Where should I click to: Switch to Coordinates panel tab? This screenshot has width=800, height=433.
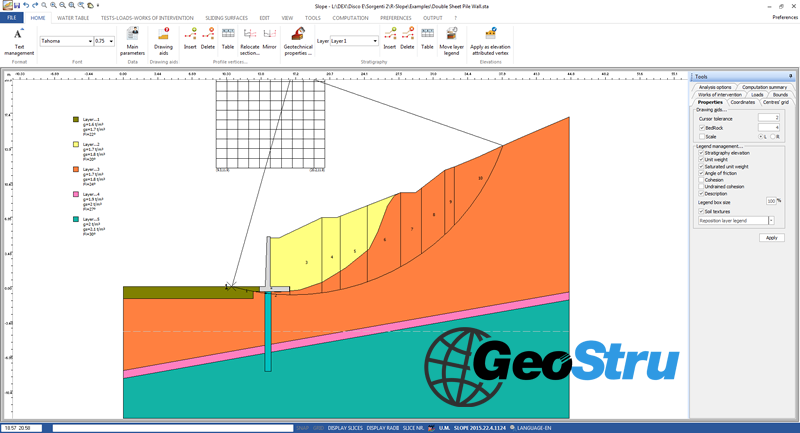[x=742, y=103]
